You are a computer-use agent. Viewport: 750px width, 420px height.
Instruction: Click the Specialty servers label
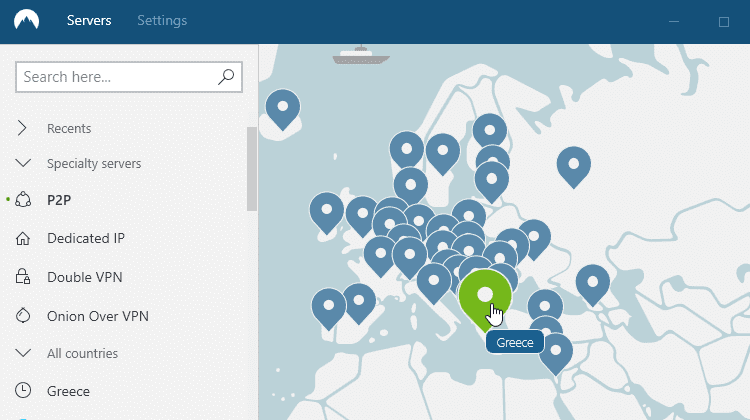[94, 164]
